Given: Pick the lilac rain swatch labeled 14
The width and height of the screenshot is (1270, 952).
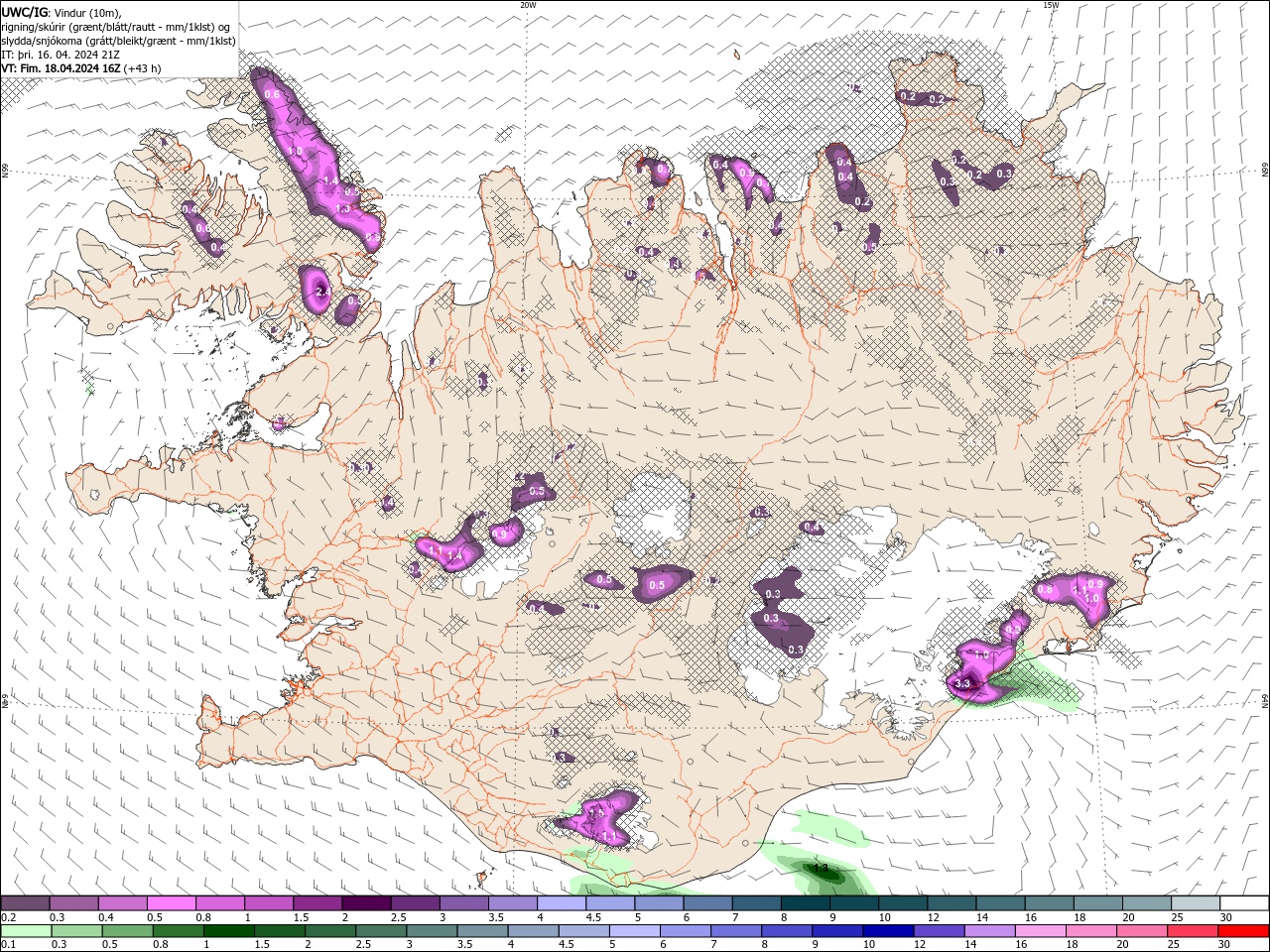Looking at the screenshot, I should (x=990, y=931).
